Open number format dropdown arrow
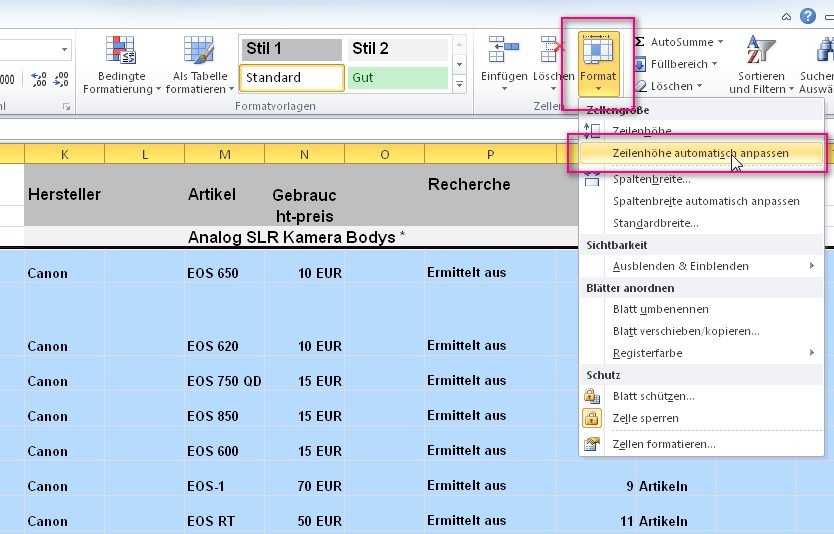 [64, 49]
